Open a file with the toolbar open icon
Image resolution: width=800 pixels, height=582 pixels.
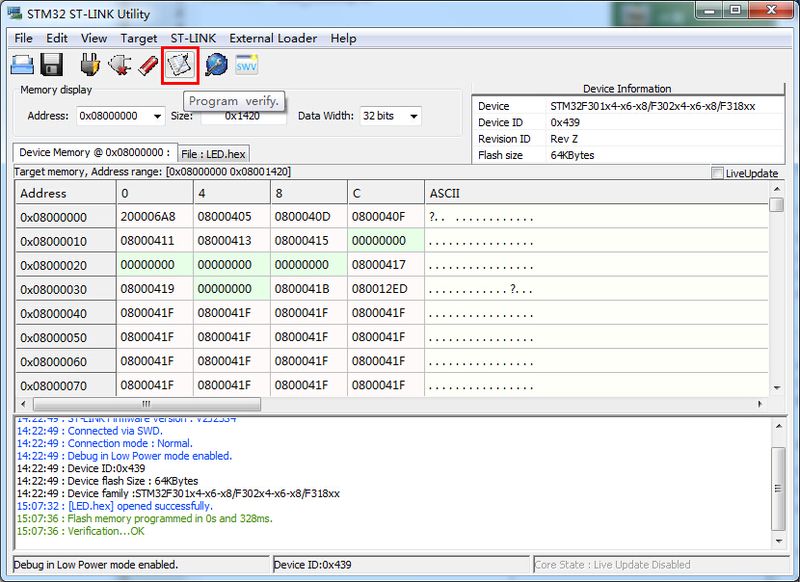click(x=22, y=65)
